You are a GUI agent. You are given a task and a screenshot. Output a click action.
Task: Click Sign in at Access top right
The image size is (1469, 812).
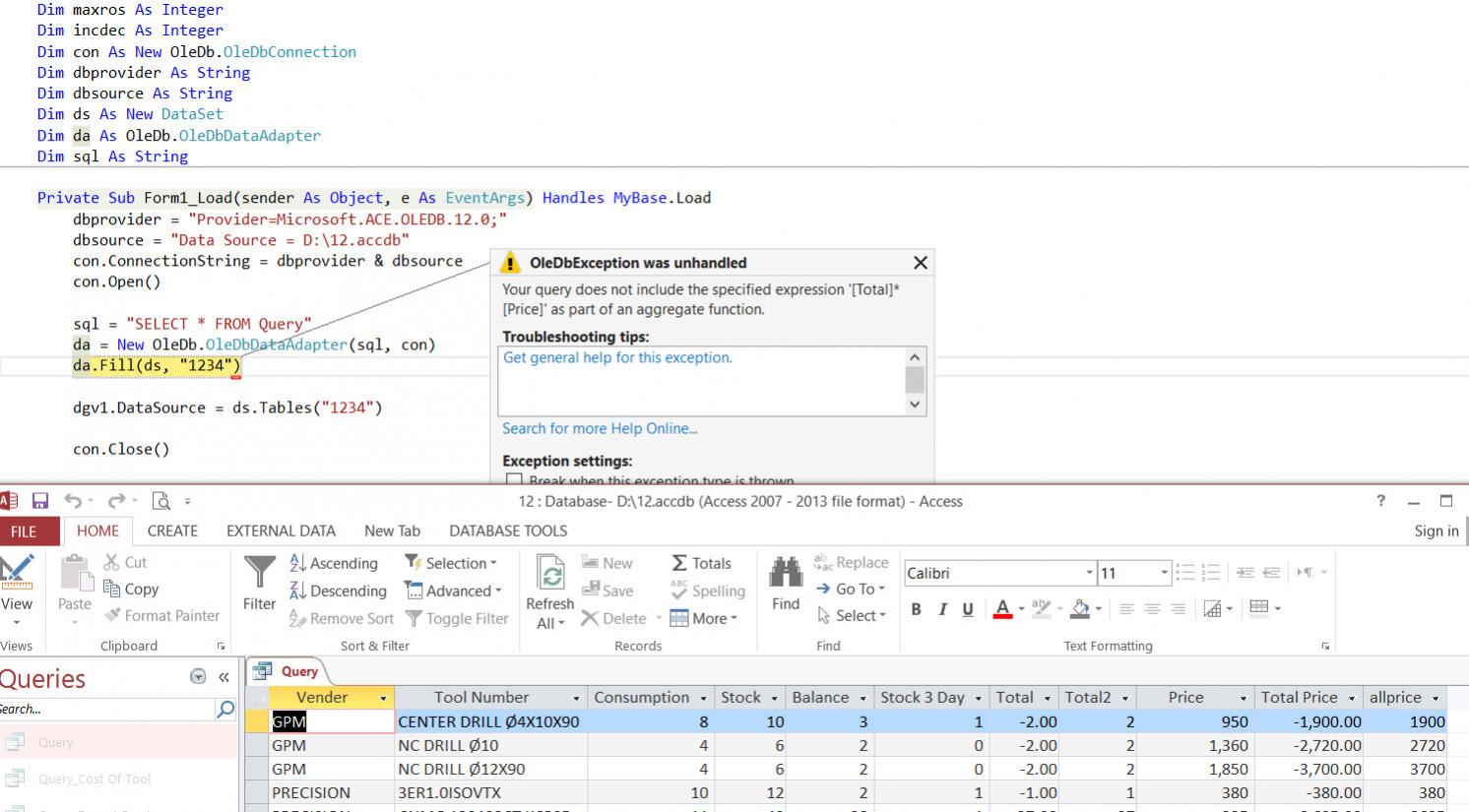[1437, 531]
